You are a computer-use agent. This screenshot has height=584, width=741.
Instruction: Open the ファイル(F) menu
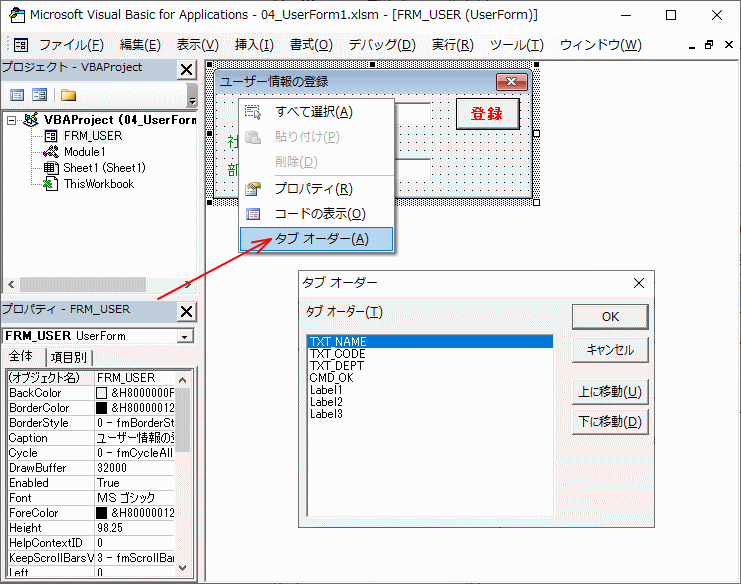click(x=71, y=45)
